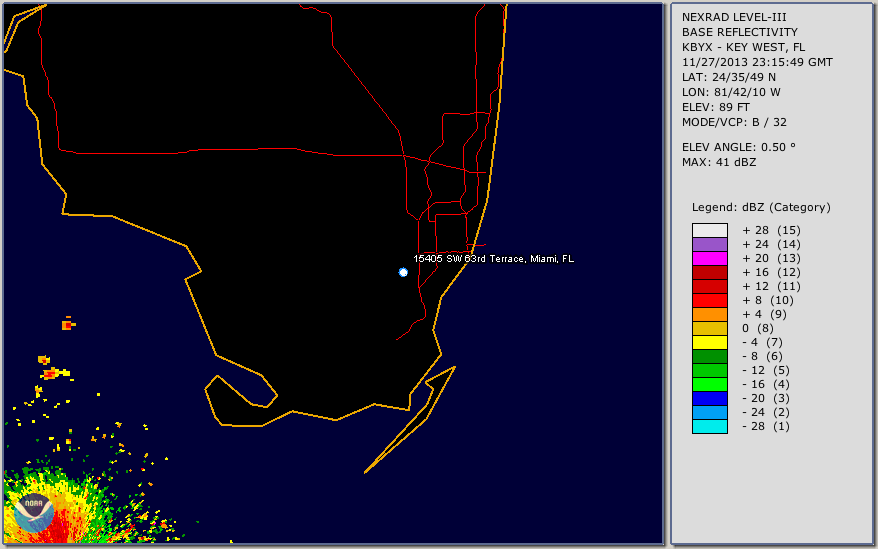Click the -12 (5) green legend swatch
The height and width of the screenshot is (549, 878).
click(x=709, y=370)
